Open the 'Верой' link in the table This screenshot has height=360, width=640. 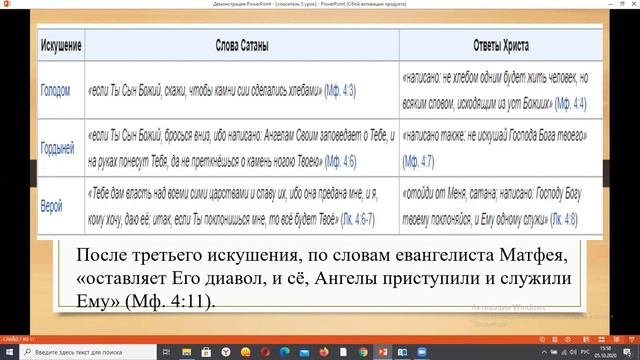click(x=51, y=206)
